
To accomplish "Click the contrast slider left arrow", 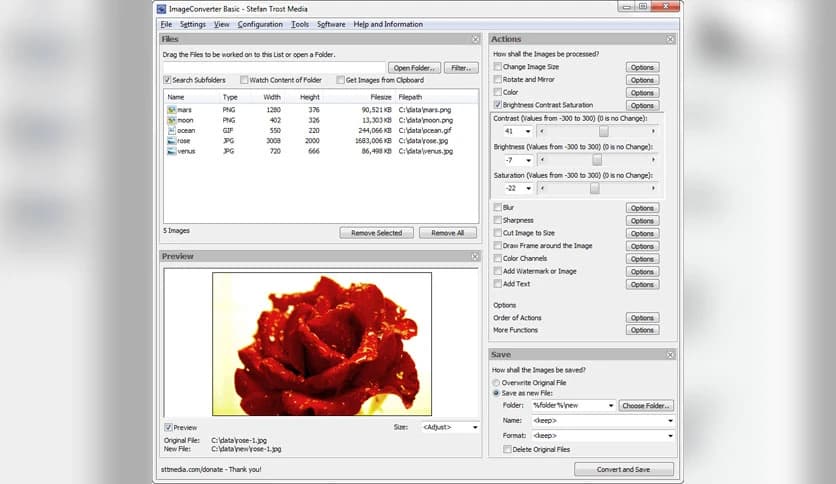I will click(542, 131).
